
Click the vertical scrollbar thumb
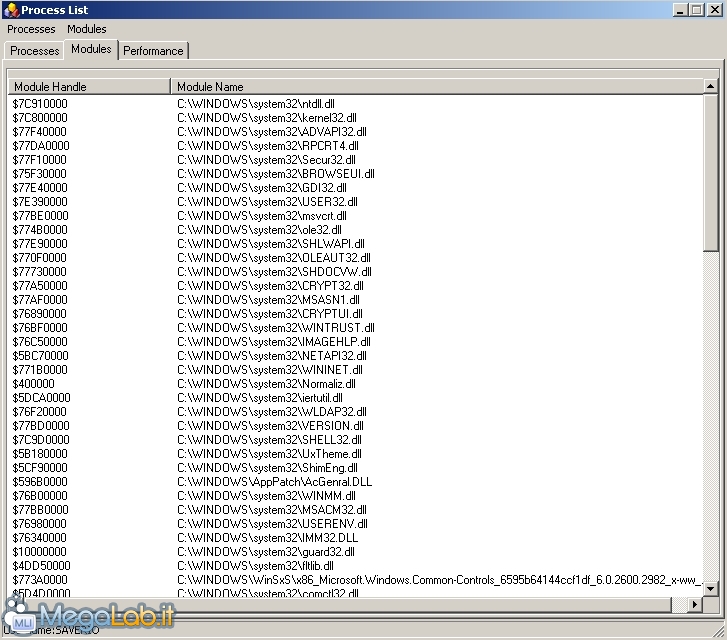point(710,173)
